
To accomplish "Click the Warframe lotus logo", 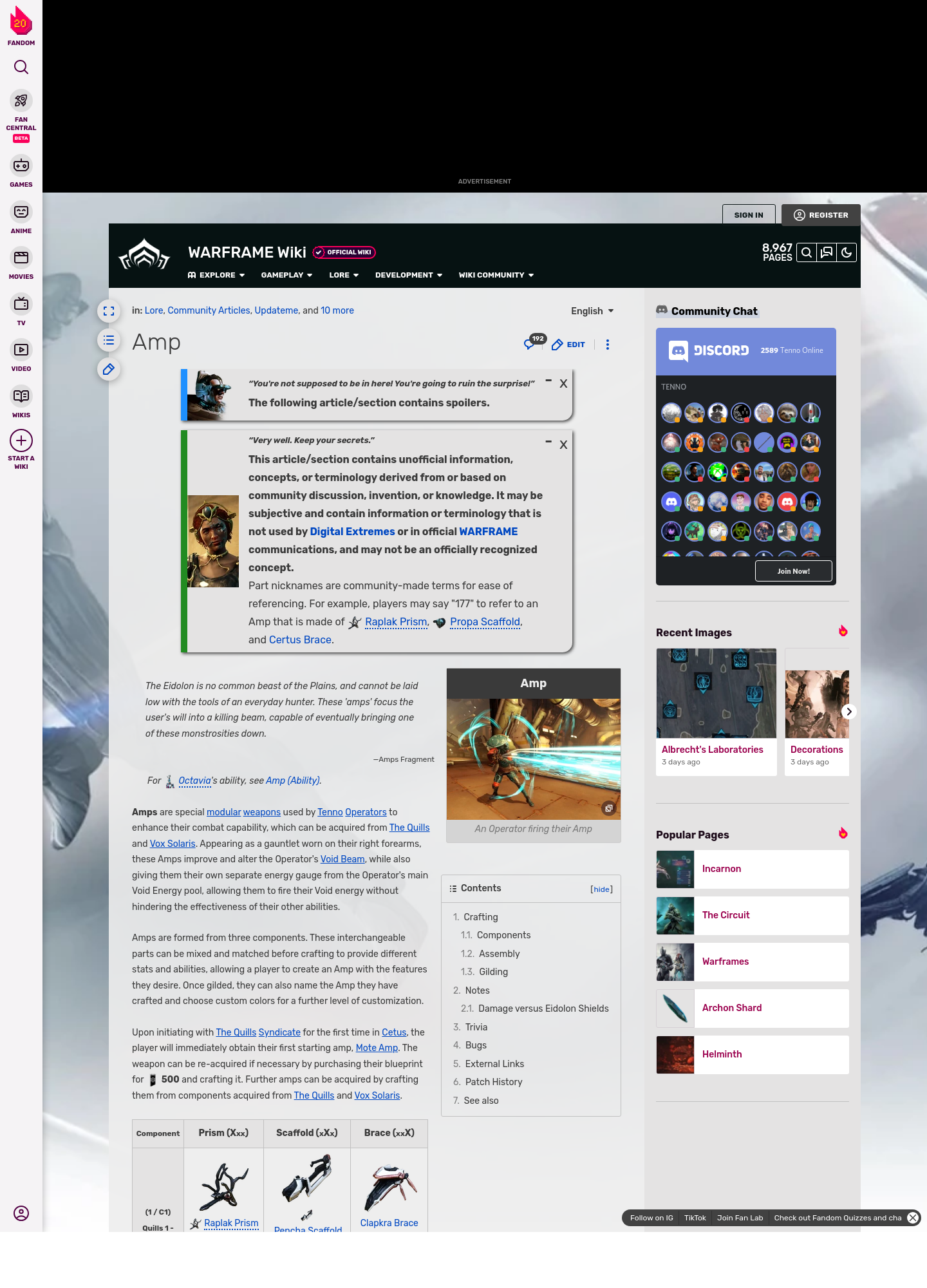I will pos(144,255).
